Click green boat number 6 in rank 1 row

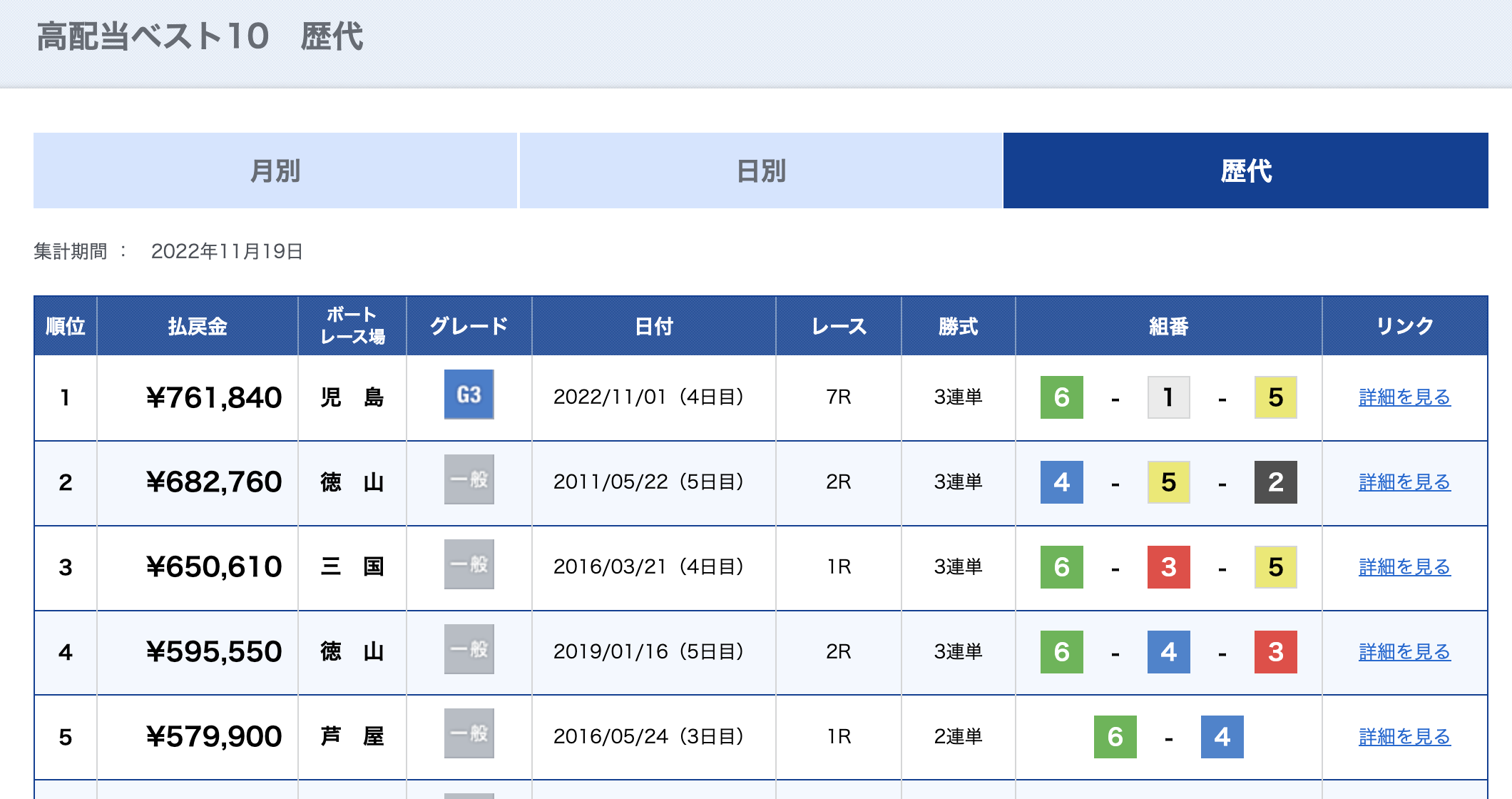(x=1062, y=397)
